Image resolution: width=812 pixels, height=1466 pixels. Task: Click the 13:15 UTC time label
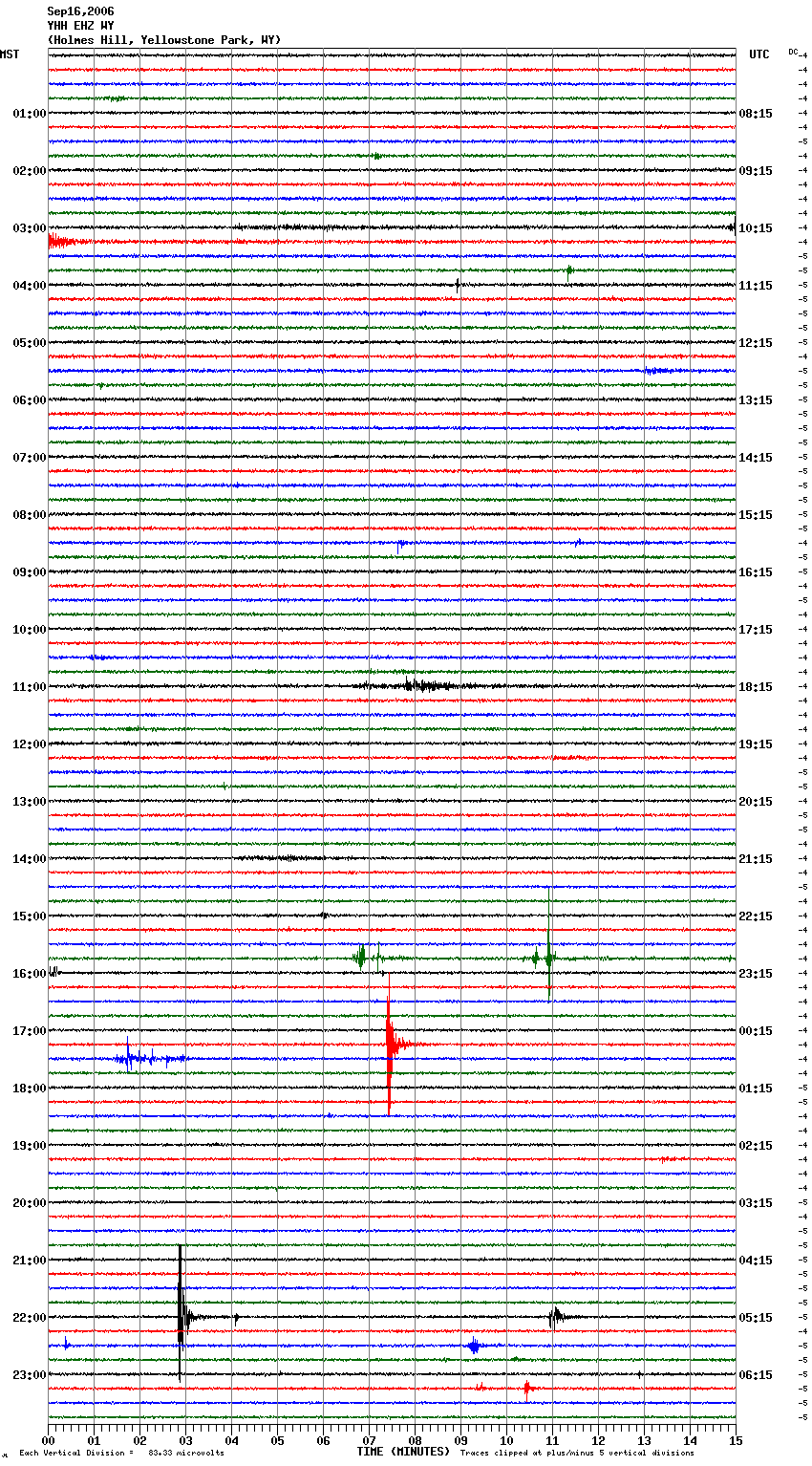click(756, 400)
